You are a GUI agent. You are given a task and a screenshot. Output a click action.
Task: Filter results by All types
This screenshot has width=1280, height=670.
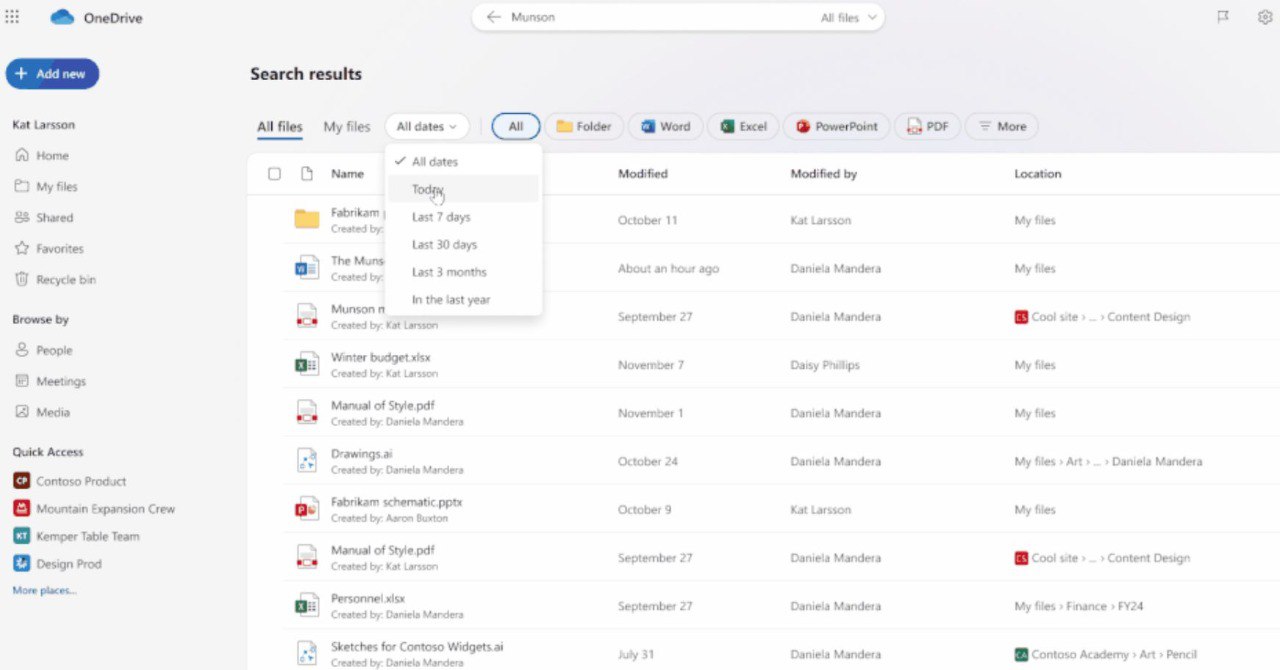click(x=516, y=127)
